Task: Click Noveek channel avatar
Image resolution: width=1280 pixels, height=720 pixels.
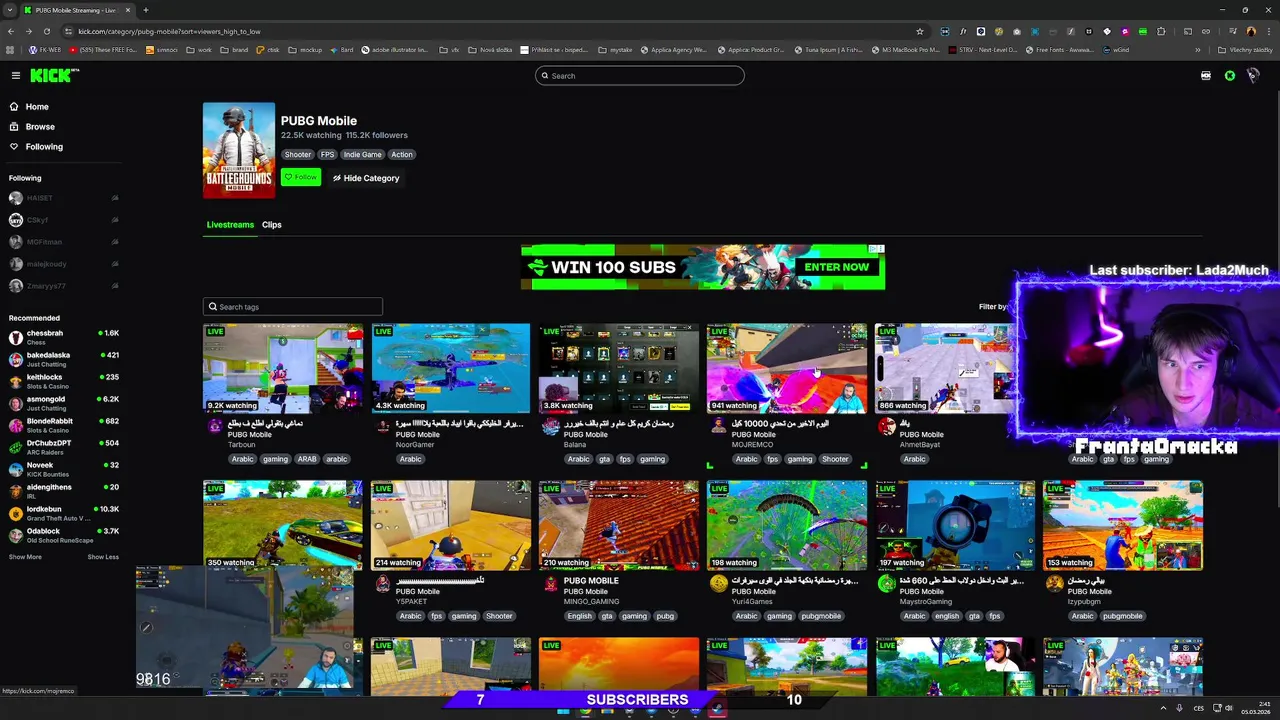Action: click(x=16, y=469)
